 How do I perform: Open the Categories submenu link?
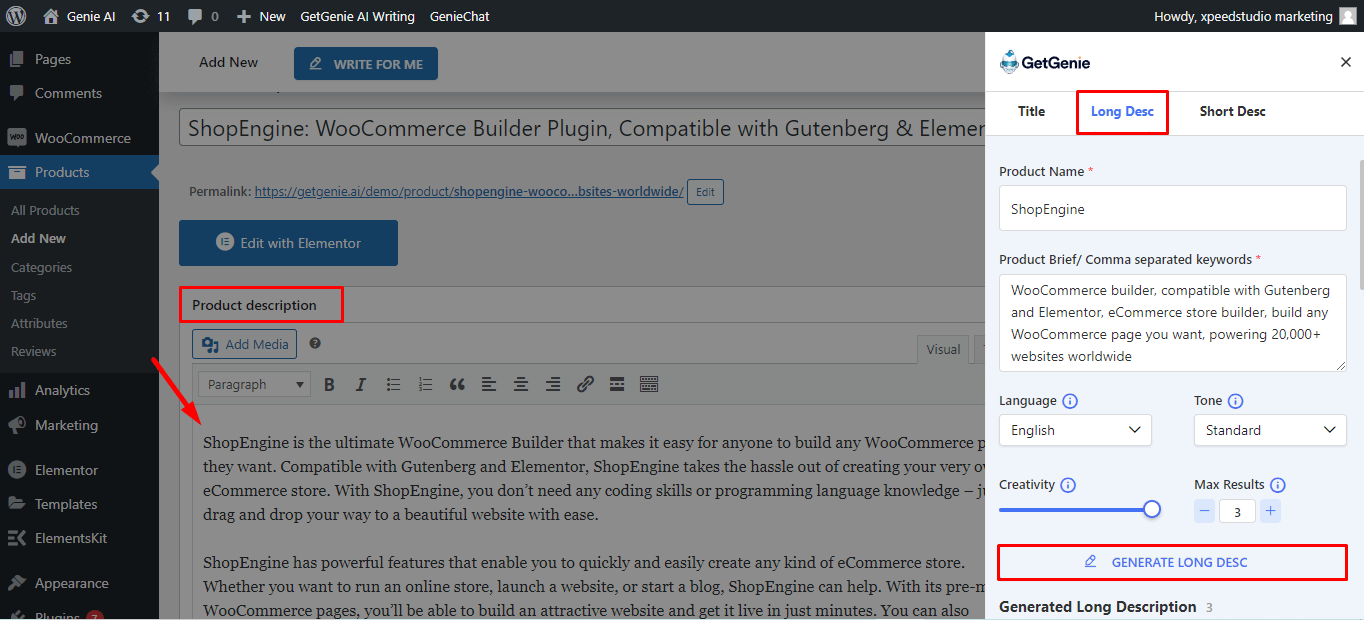coord(41,267)
